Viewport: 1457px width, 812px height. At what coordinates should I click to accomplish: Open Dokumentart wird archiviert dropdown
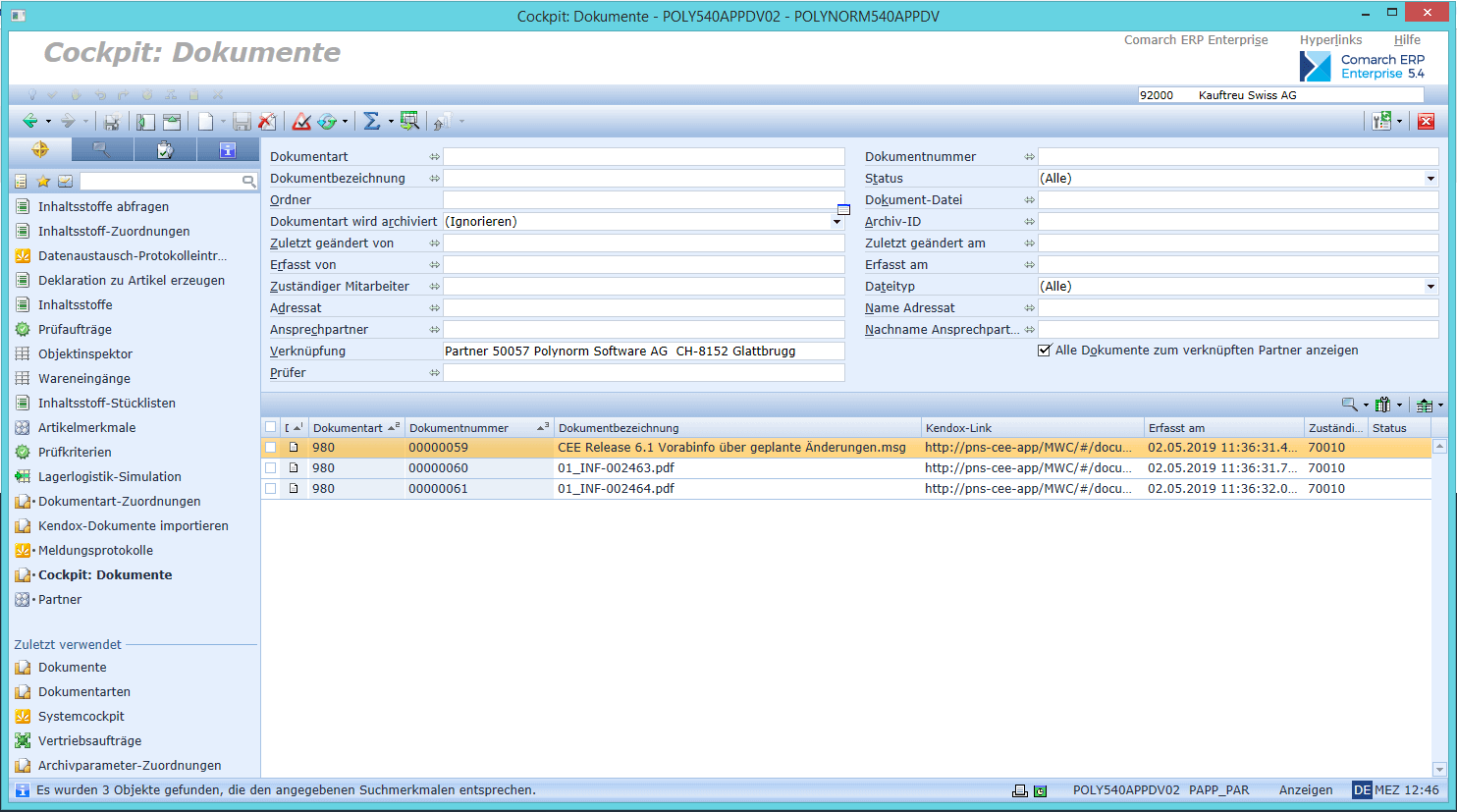[836, 222]
